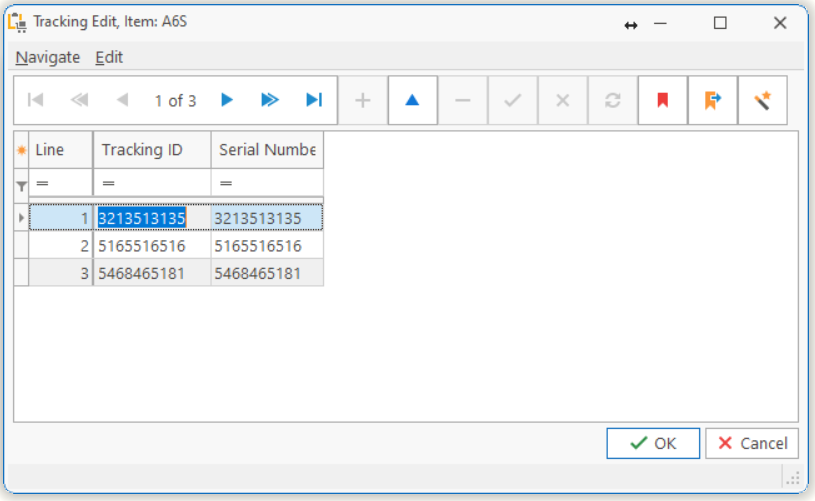Open the Line column filter operator
This screenshot has width=815, height=501.
click(x=42, y=184)
